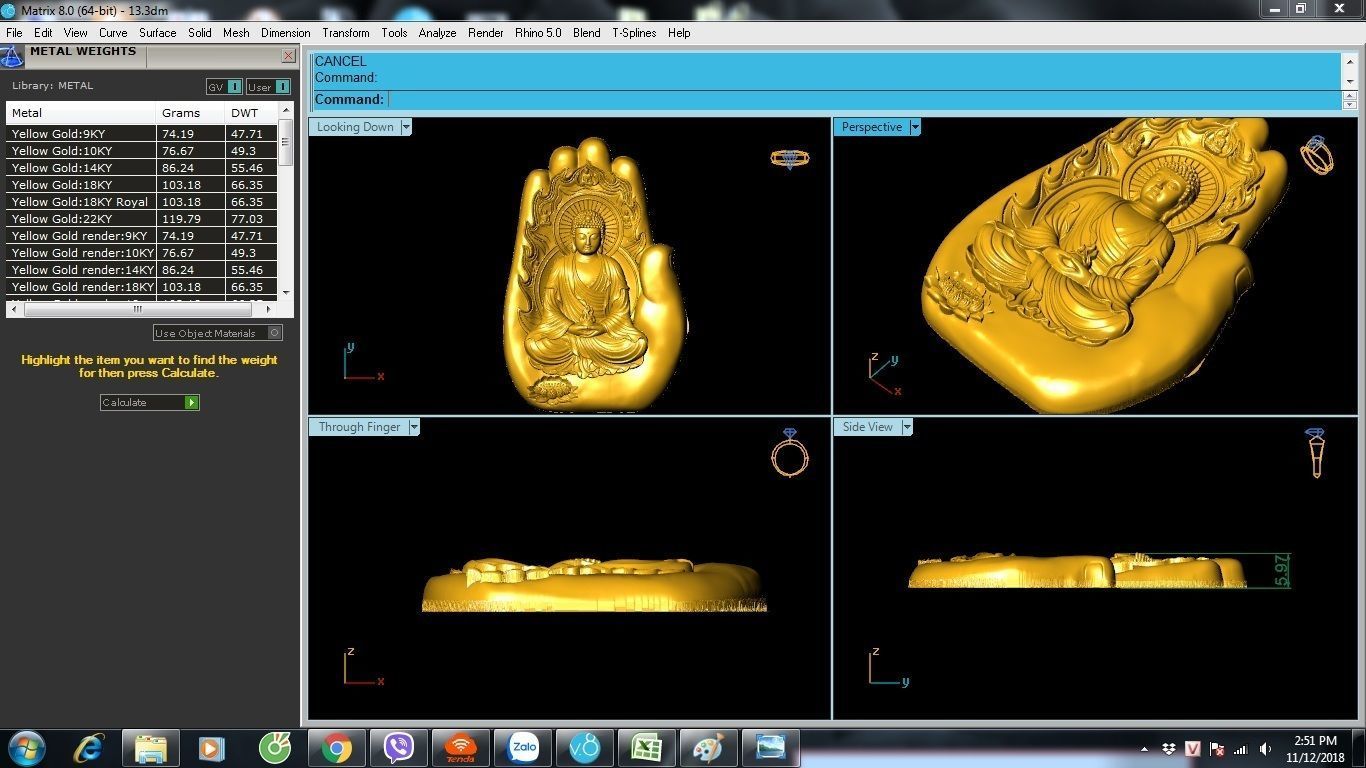Select Yellow Gold render:14KY row
The width and height of the screenshot is (1366, 768).
pyautogui.click(x=141, y=270)
